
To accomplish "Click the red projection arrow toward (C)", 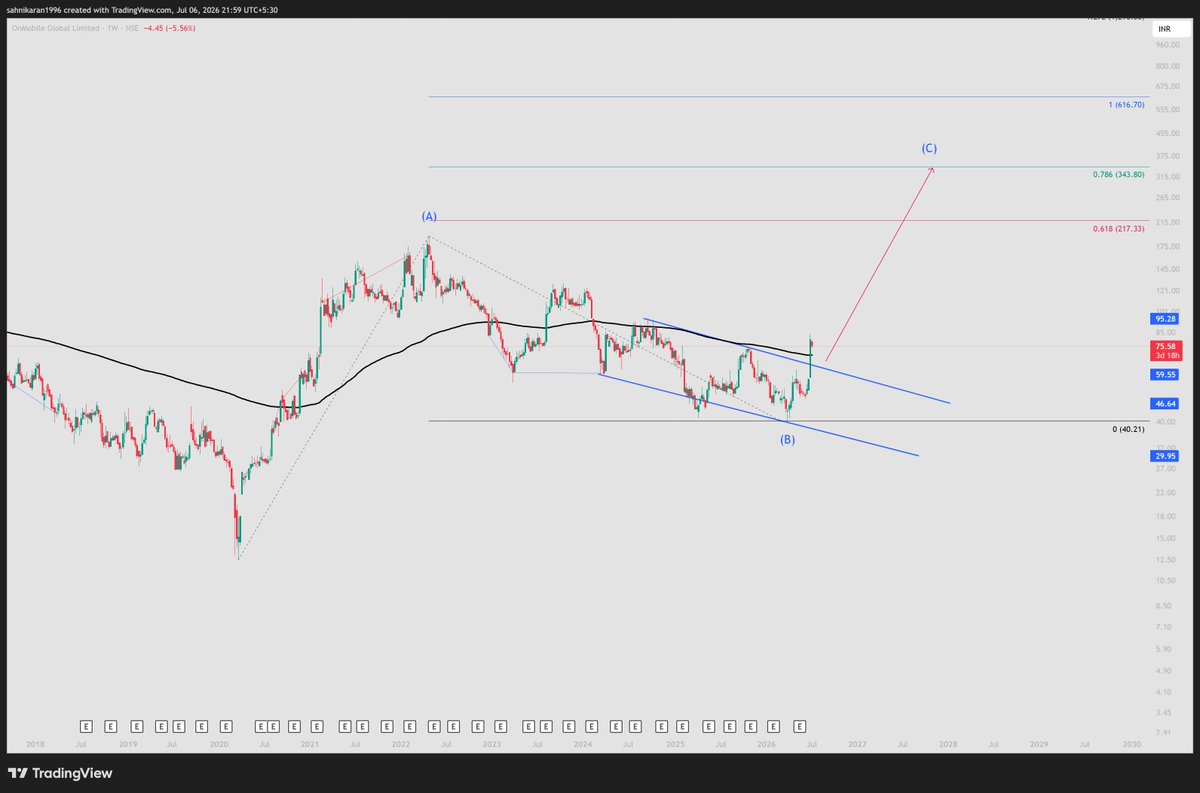I will 880,264.
